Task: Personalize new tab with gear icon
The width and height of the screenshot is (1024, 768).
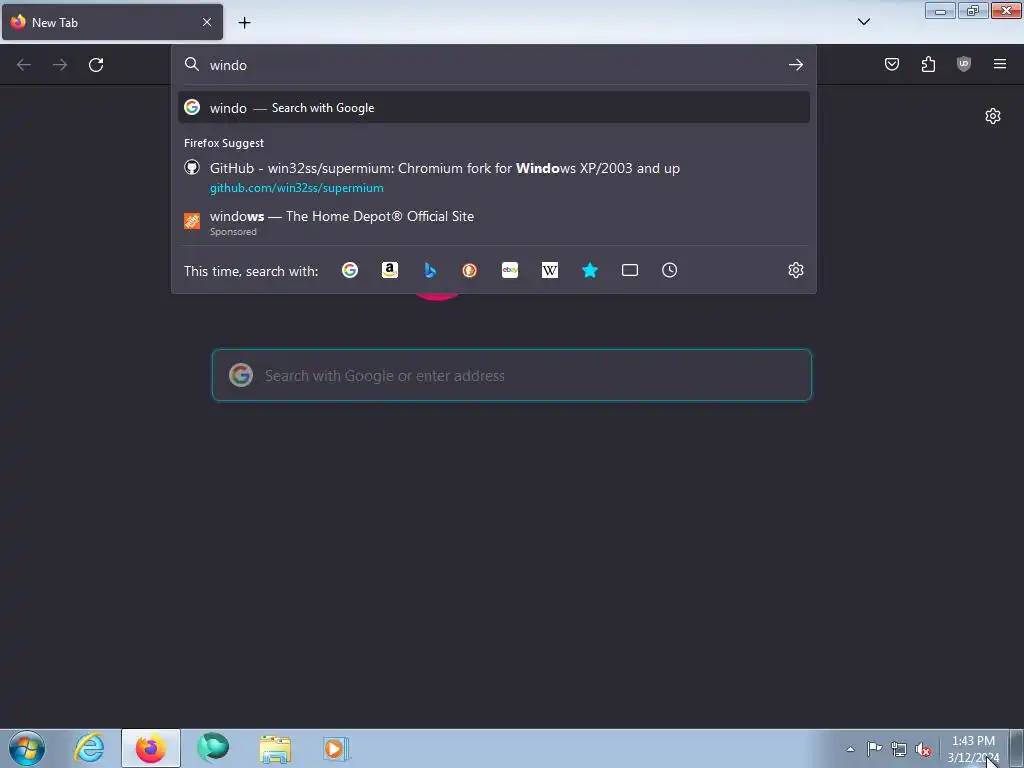Action: point(993,116)
